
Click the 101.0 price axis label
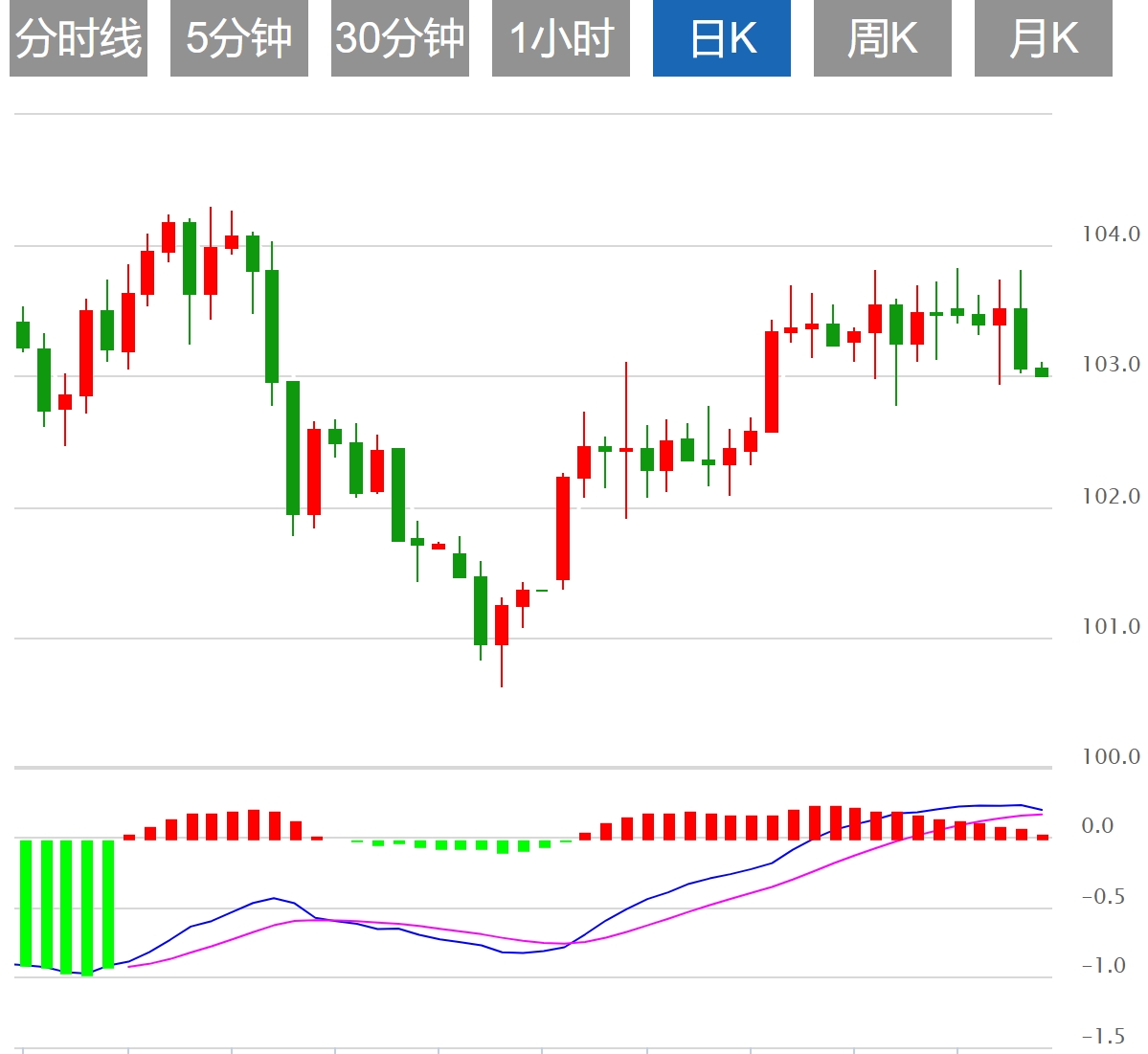coord(1111,626)
